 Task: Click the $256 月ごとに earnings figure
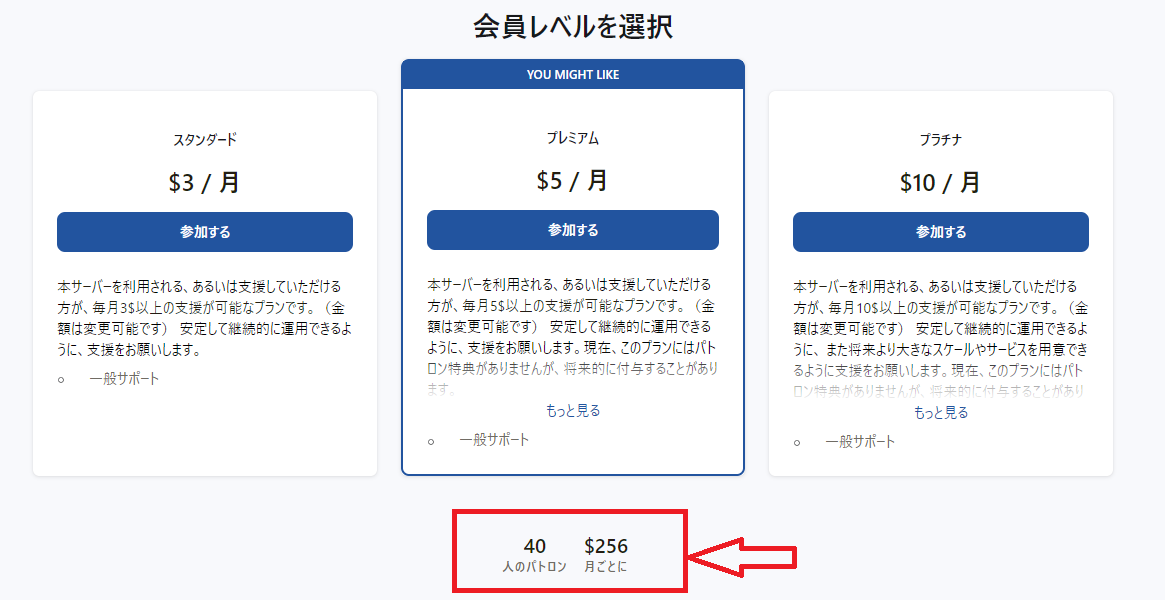click(606, 554)
